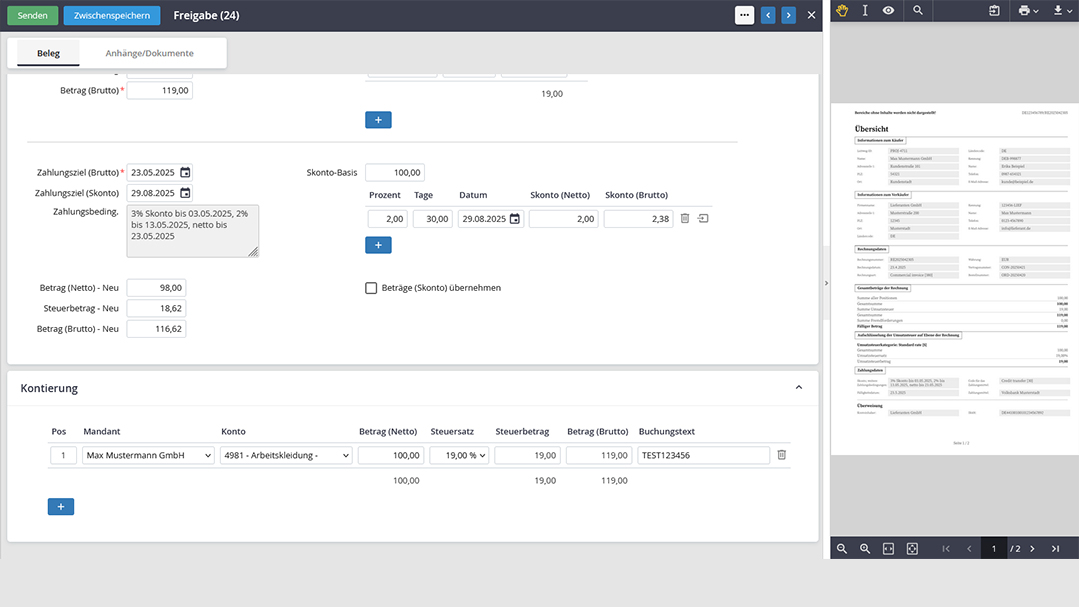Open calendar for Zahlungsziel (Brutto) date
The width and height of the screenshot is (1079, 607).
point(185,172)
